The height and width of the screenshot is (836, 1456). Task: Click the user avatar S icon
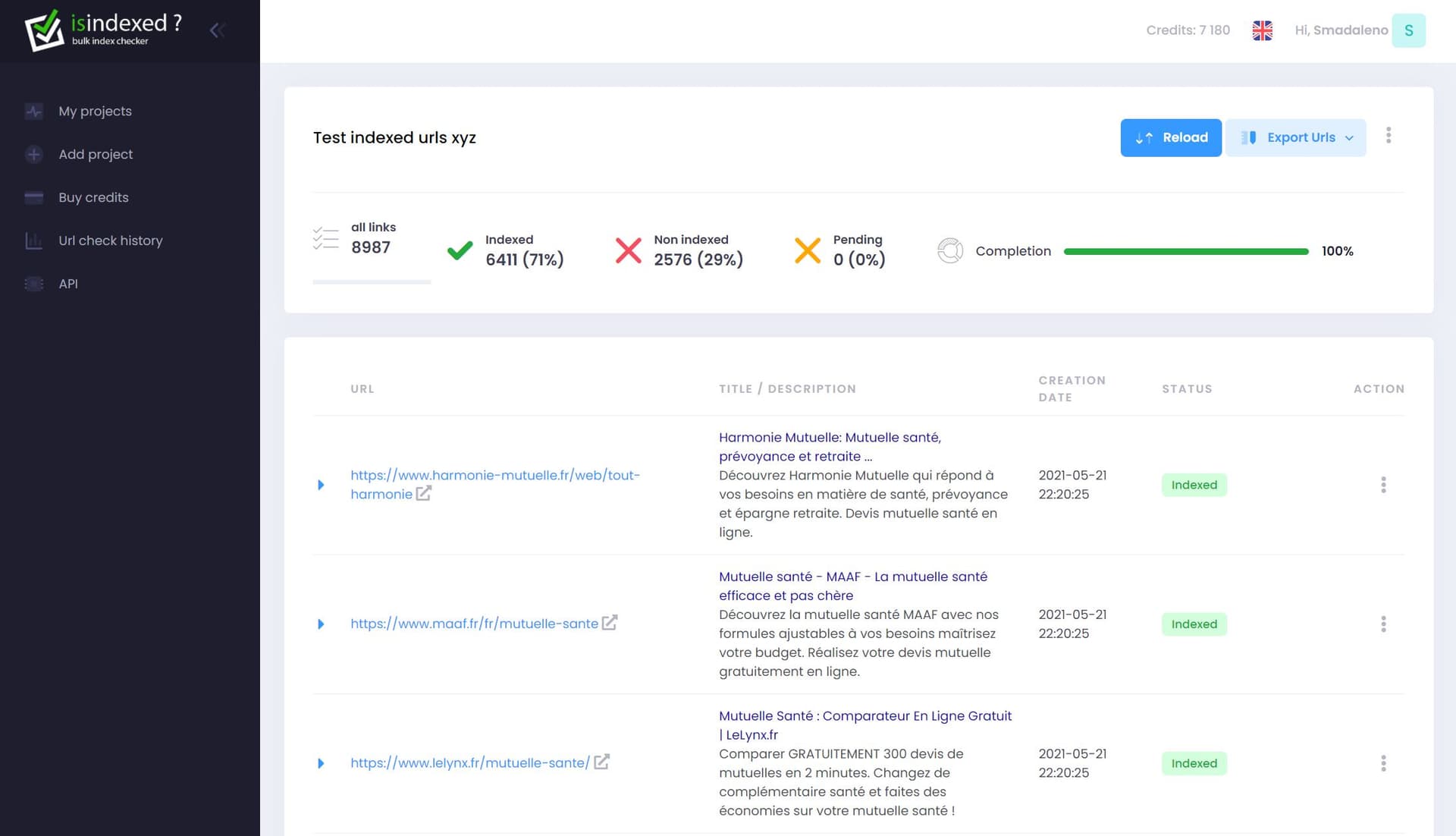pyautogui.click(x=1408, y=30)
